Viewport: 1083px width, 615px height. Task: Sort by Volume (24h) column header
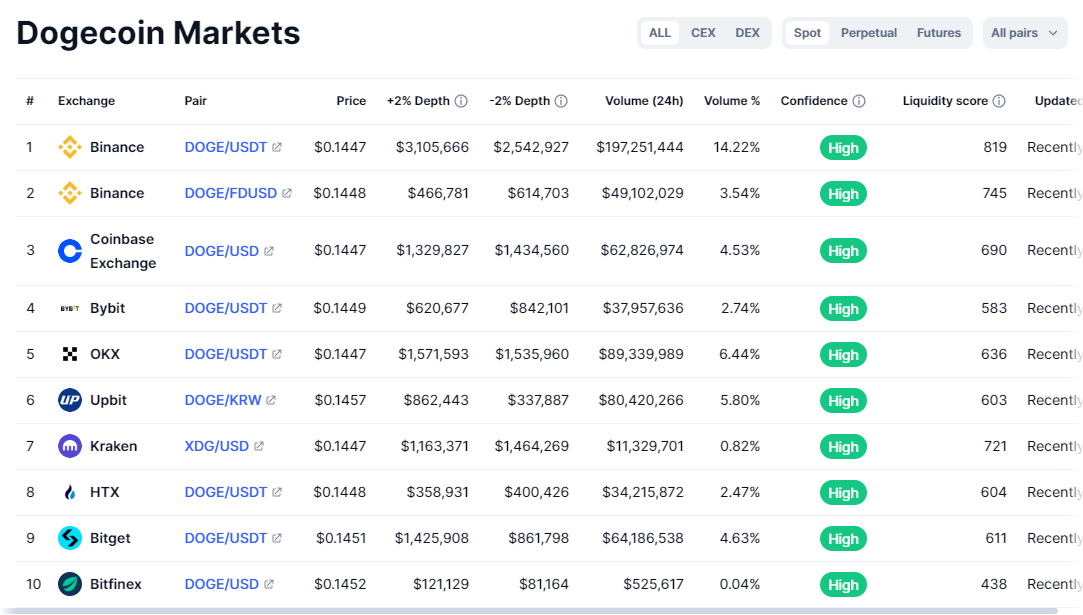click(644, 101)
